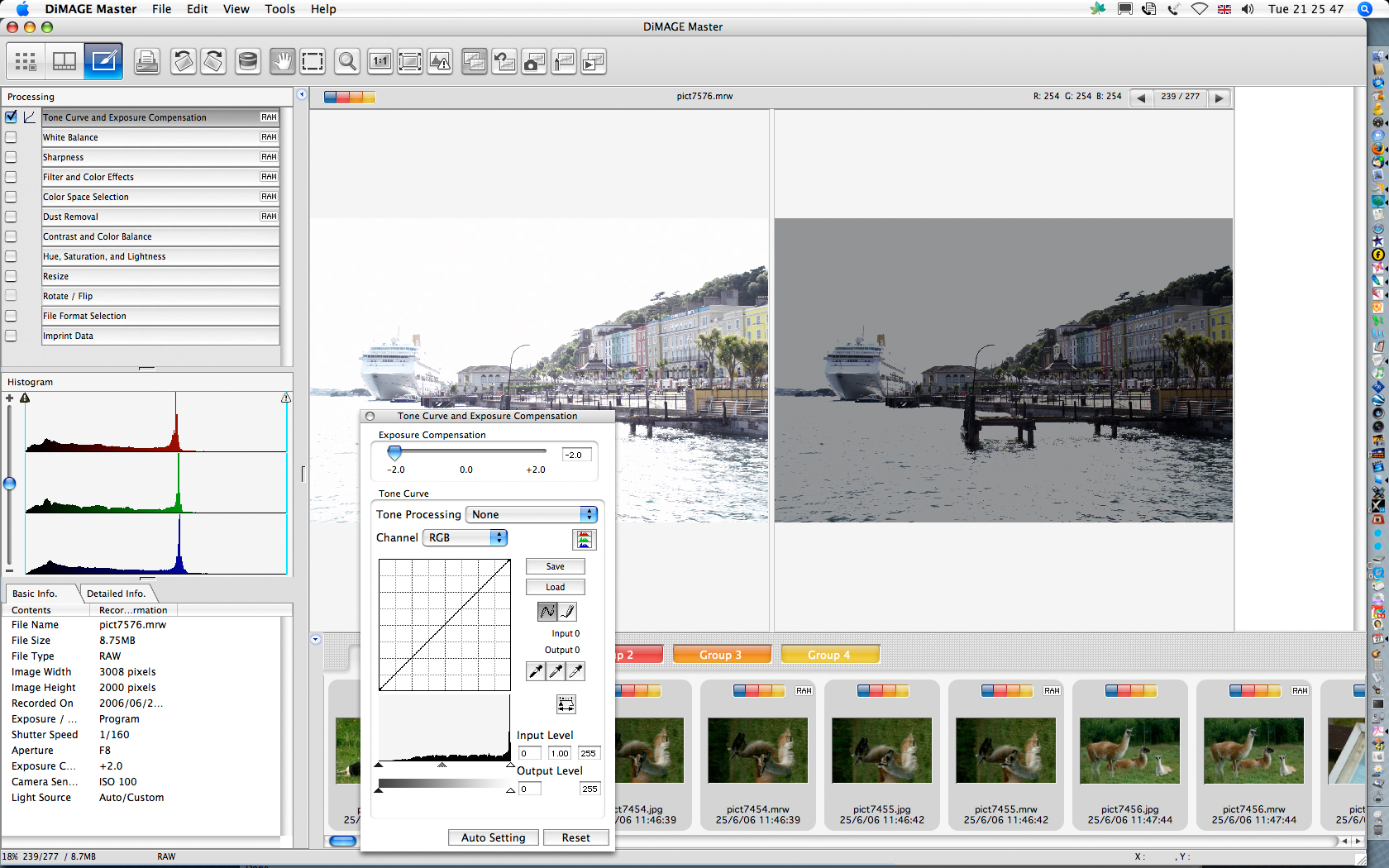Viewport: 1389px width, 868px height.
Task: Collapse the thumbnail strip with the arrow
Action: pos(315,639)
